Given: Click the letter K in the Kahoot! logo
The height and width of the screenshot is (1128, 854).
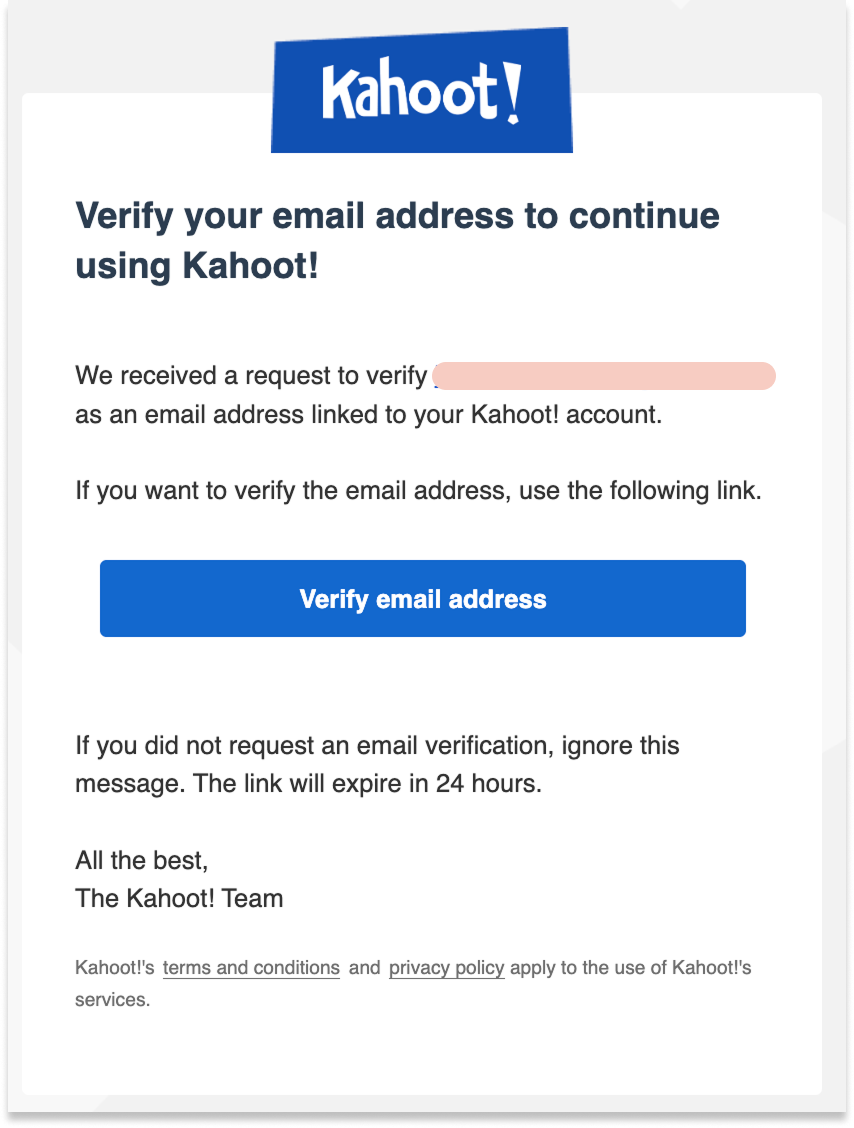Looking at the screenshot, I should tap(335, 92).
